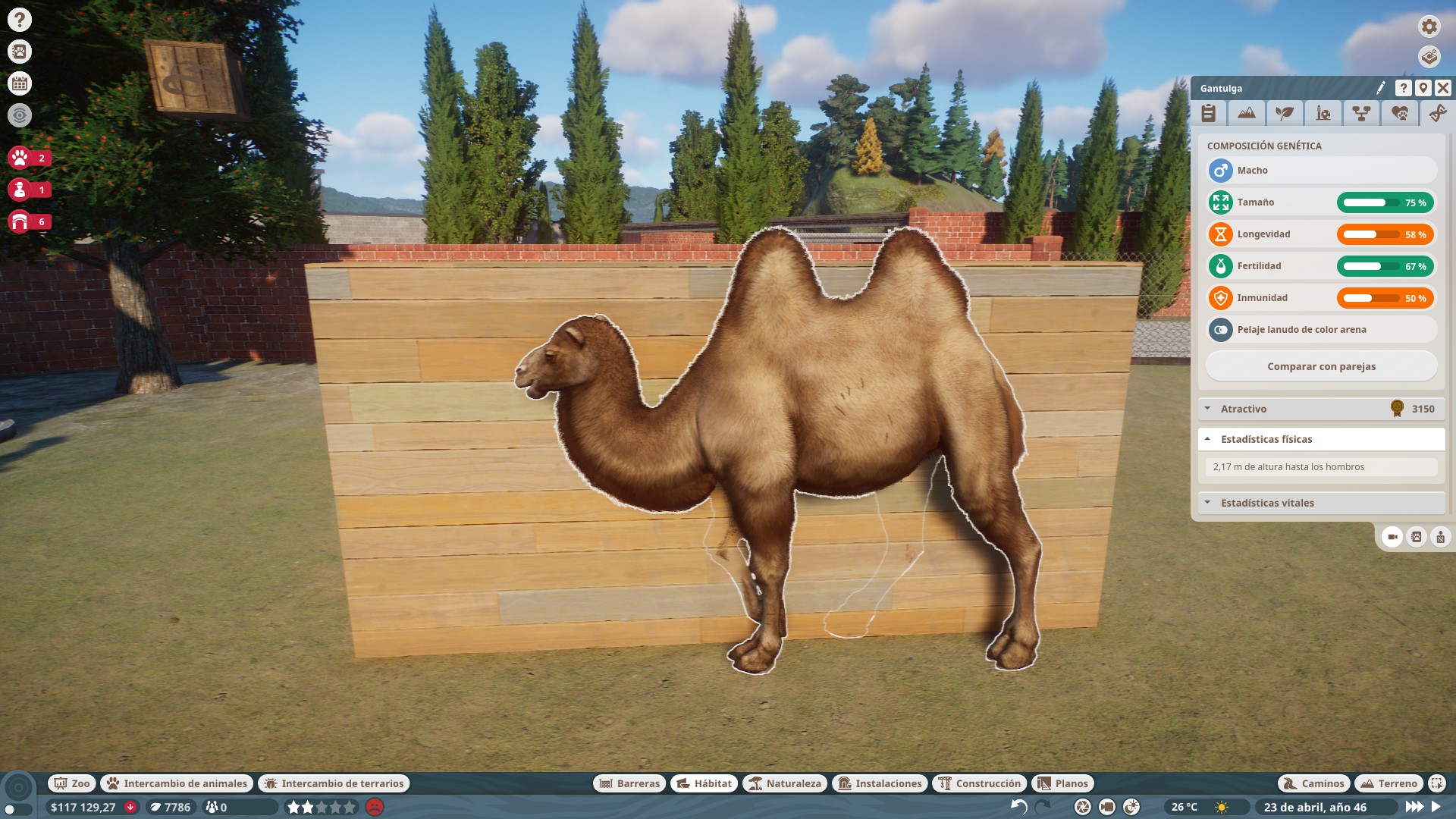This screenshot has height=819, width=1456.
Task: Switch to the plants leaf tab
Action: click(1285, 113)
